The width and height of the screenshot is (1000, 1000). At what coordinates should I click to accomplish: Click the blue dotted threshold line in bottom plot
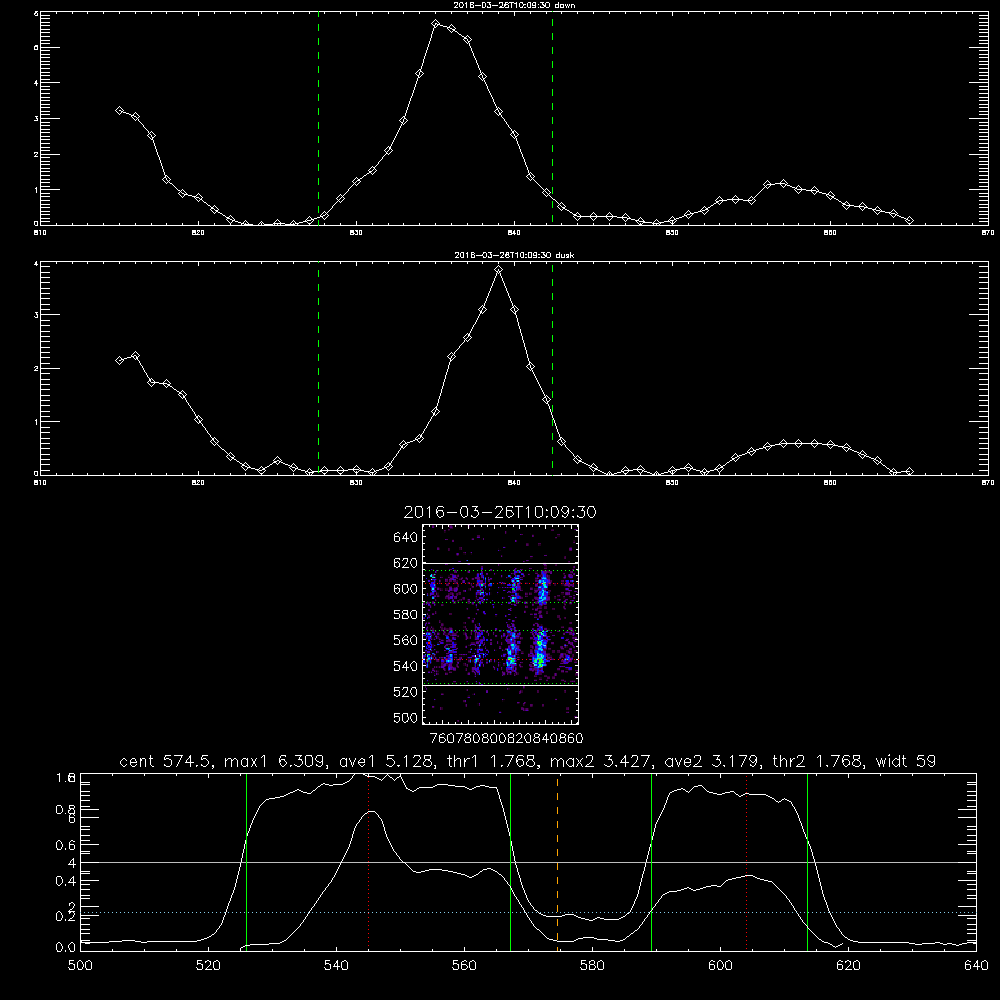pos(528,913)
